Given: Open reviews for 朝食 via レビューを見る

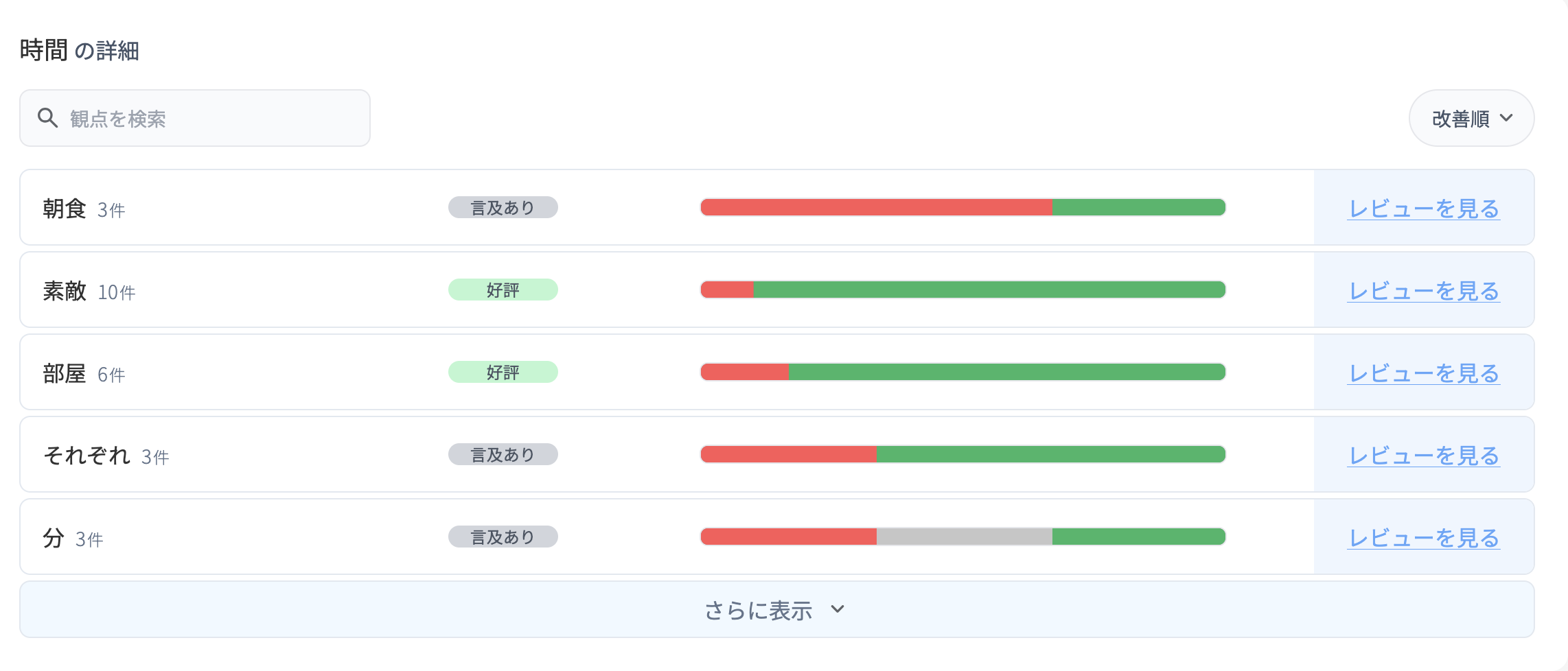Looking at the screenshot, I should (1423, 207).
